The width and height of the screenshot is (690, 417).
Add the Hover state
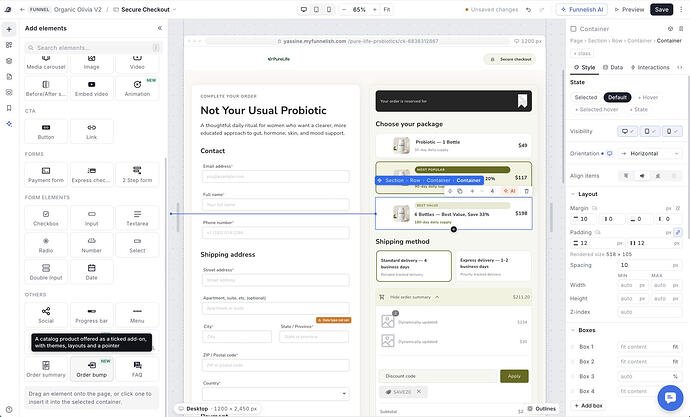point(648,97)
